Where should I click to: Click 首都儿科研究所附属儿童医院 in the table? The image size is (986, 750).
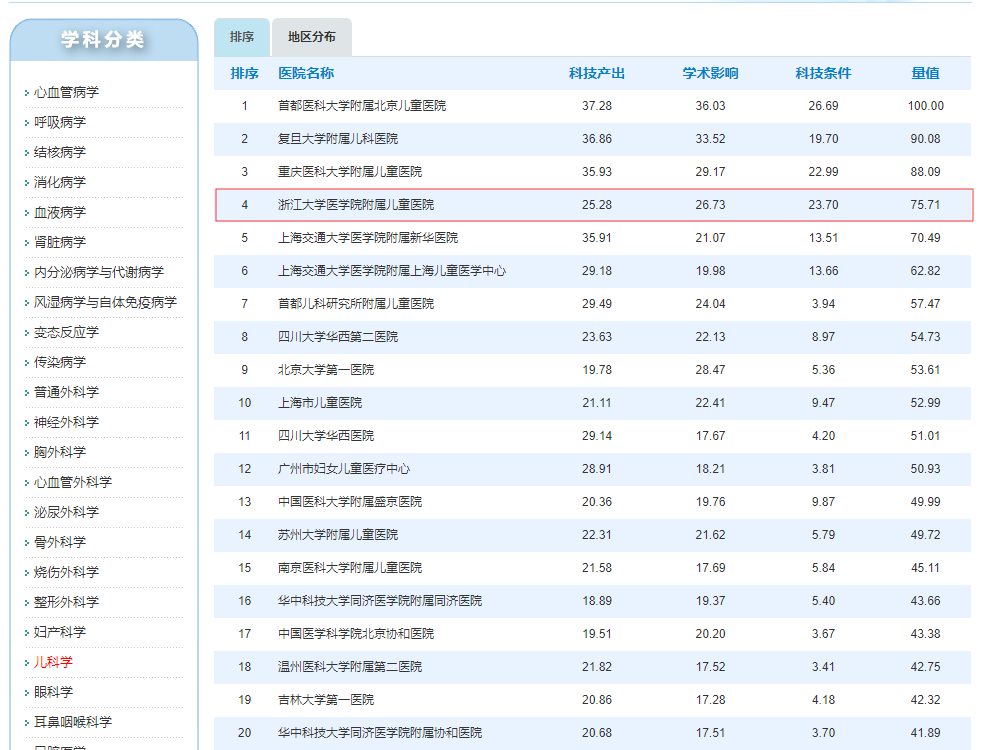(x=356, y=304)
